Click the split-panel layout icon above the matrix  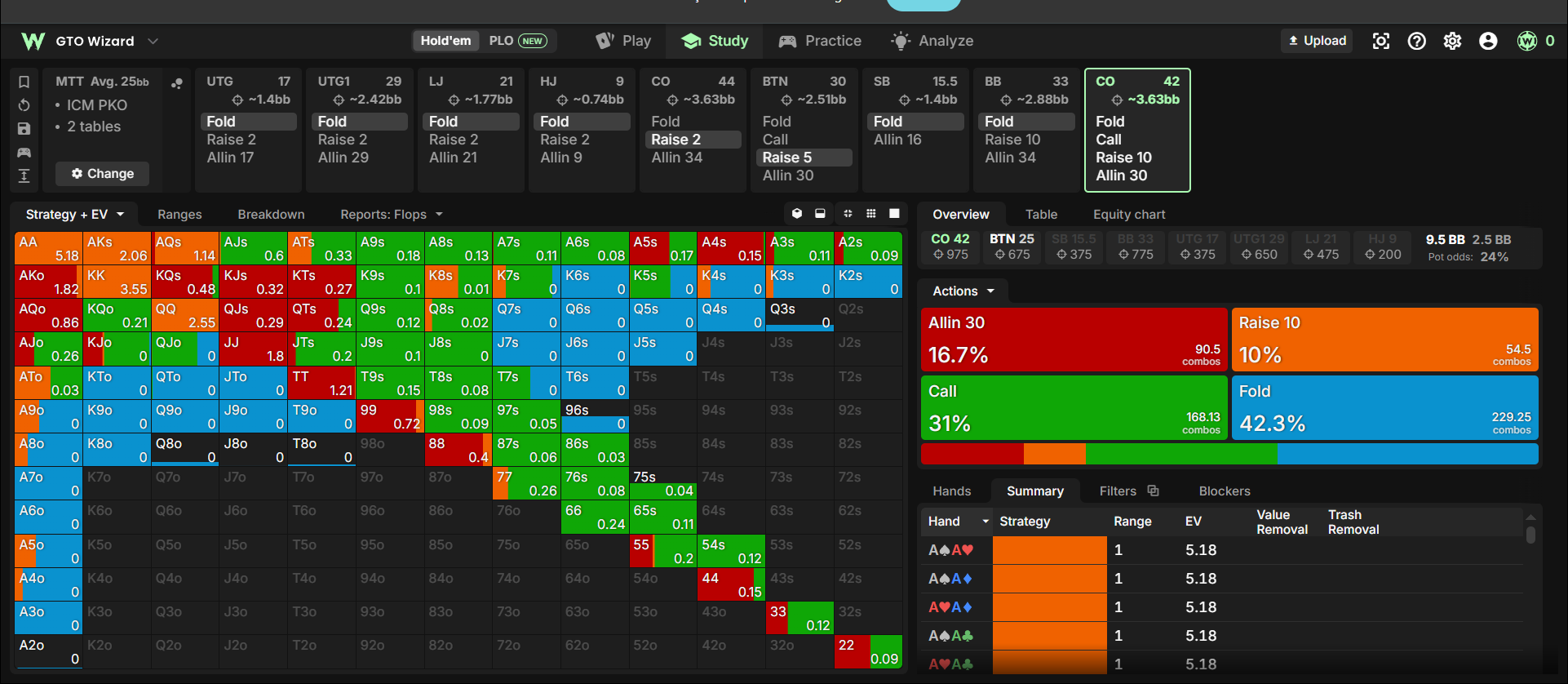click(820, 214)
